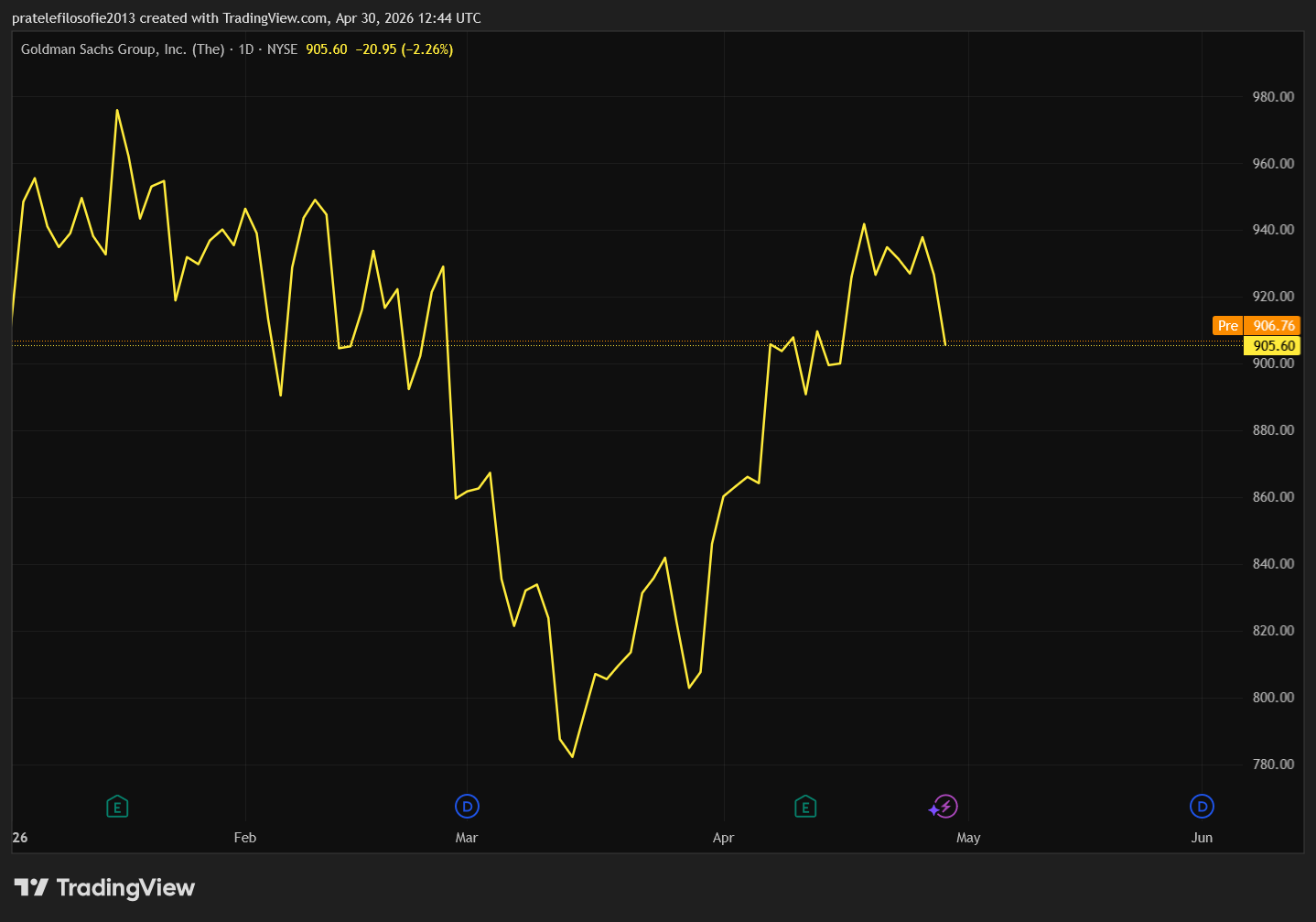Click the 980.00 price axis label
This screenshot has height=922, width=1316.
tap(1273, 97)
